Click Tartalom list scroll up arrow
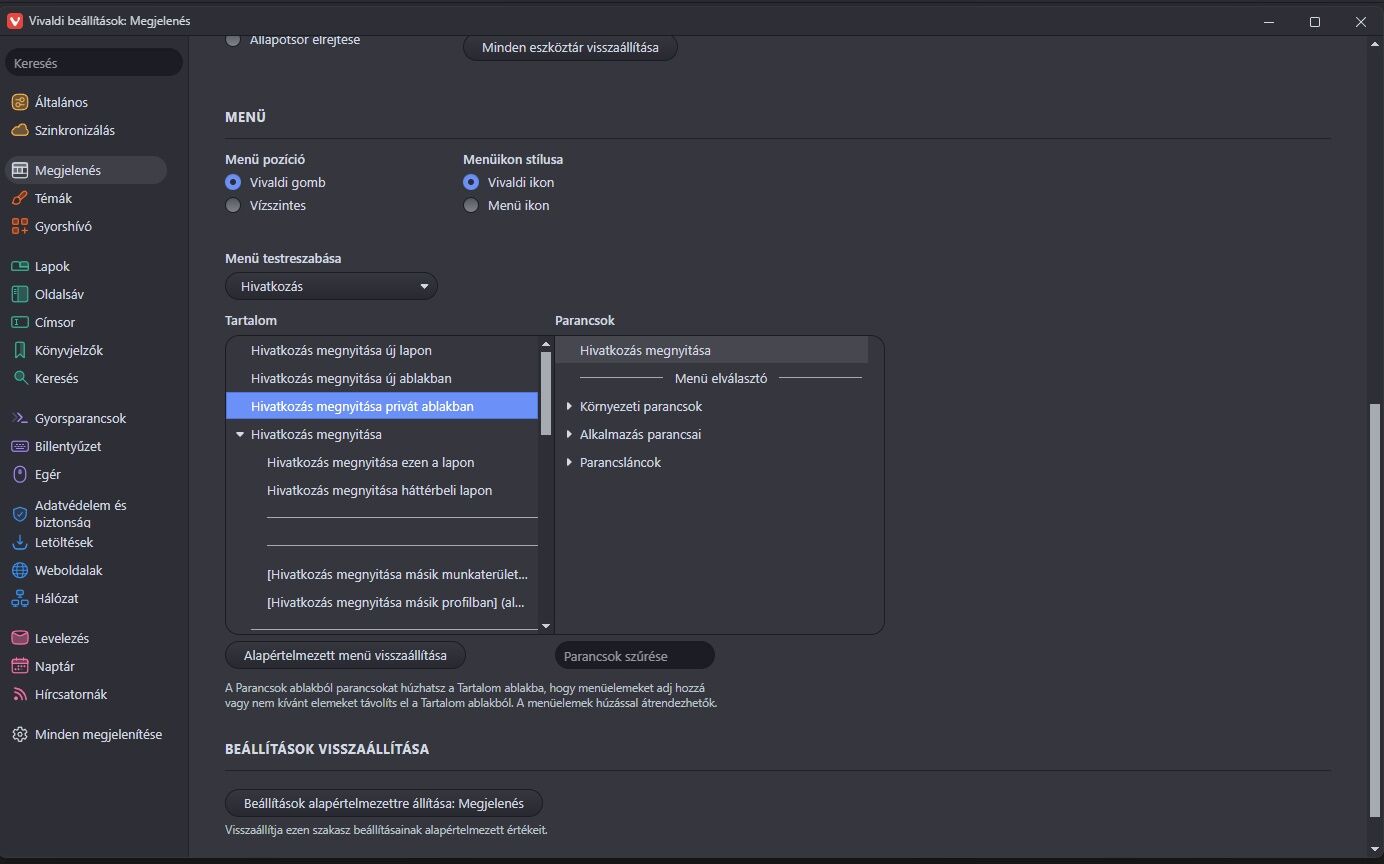Screen dimensions: 1384x864 546,345
